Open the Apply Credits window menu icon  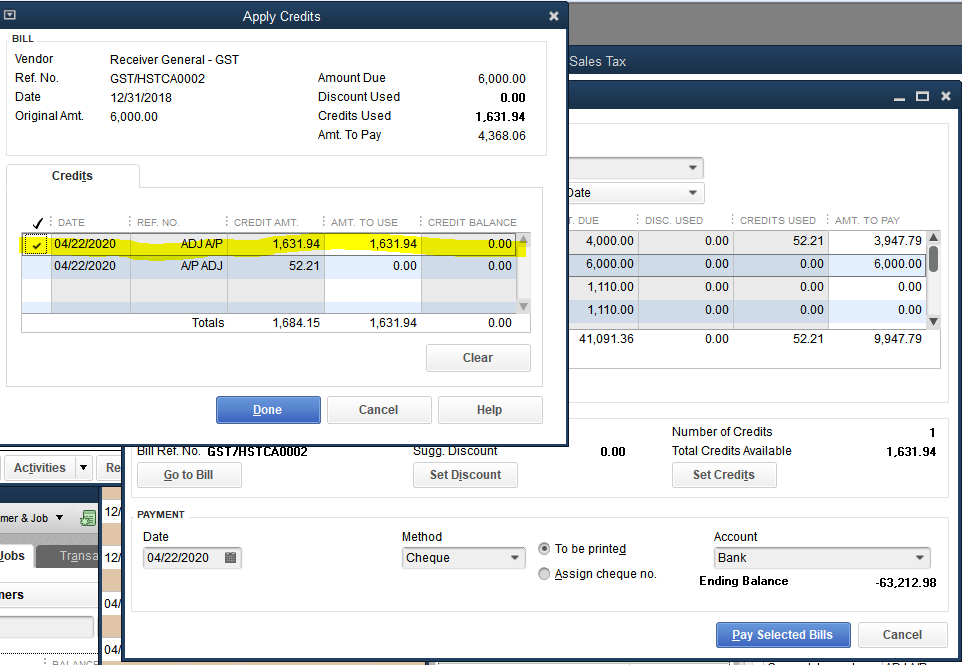click(x=10, y=15)
